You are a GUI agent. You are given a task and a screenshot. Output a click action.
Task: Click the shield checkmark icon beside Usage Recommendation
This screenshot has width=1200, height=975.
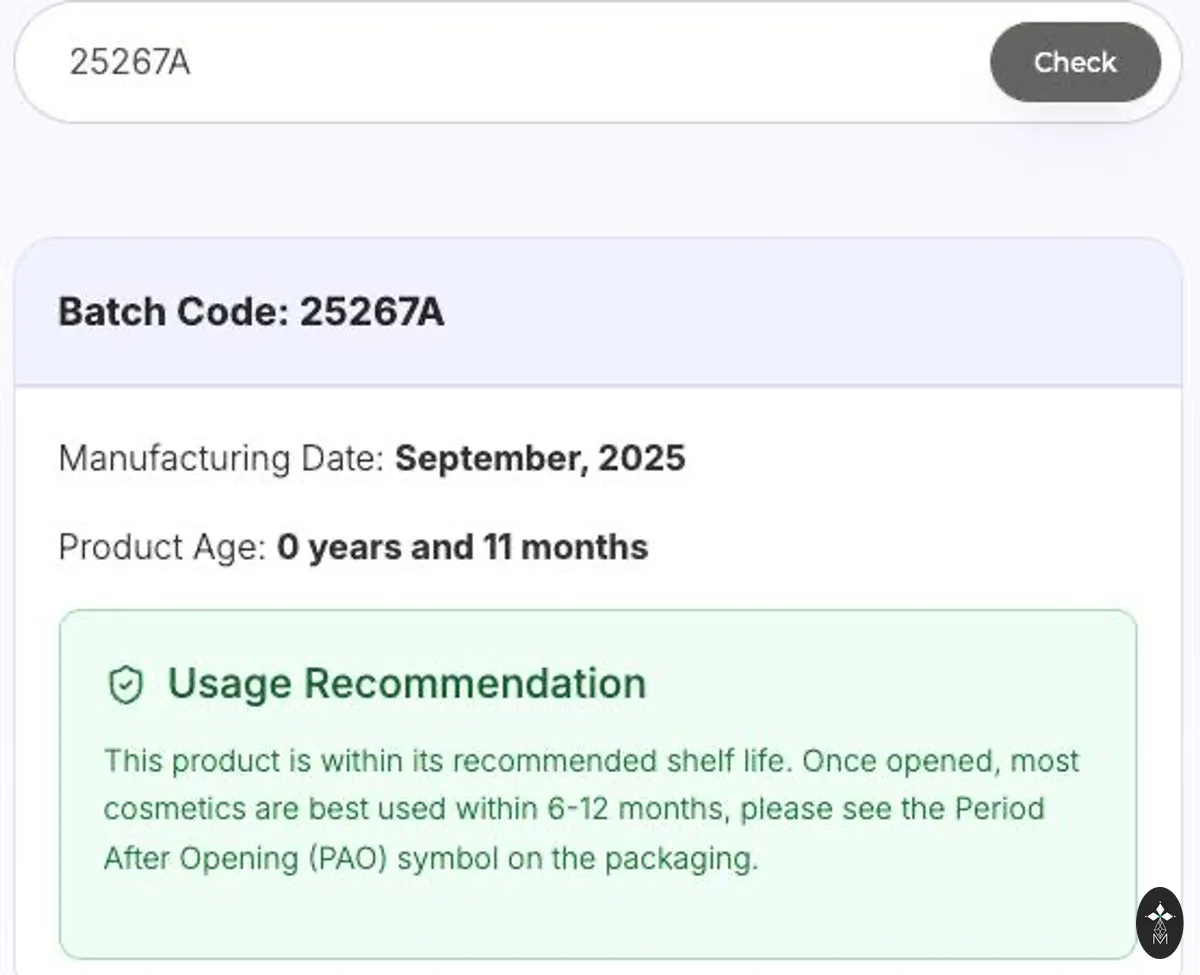[x=126, y=686]
